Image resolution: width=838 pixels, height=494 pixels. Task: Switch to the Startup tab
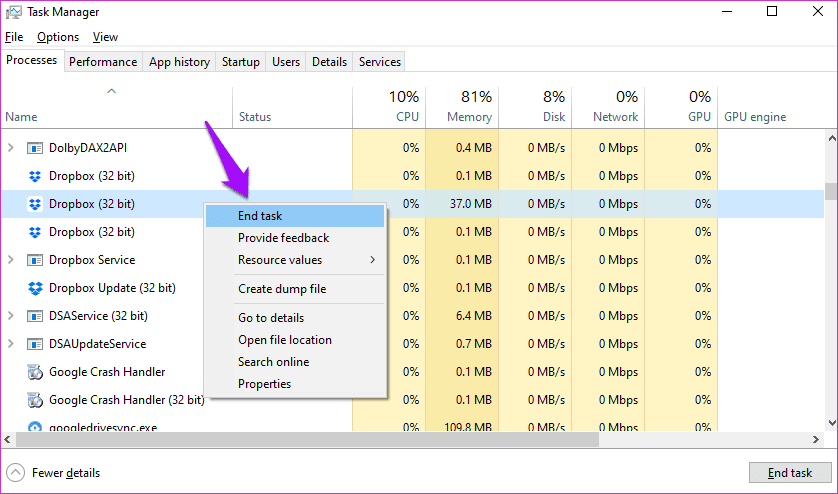240,62
